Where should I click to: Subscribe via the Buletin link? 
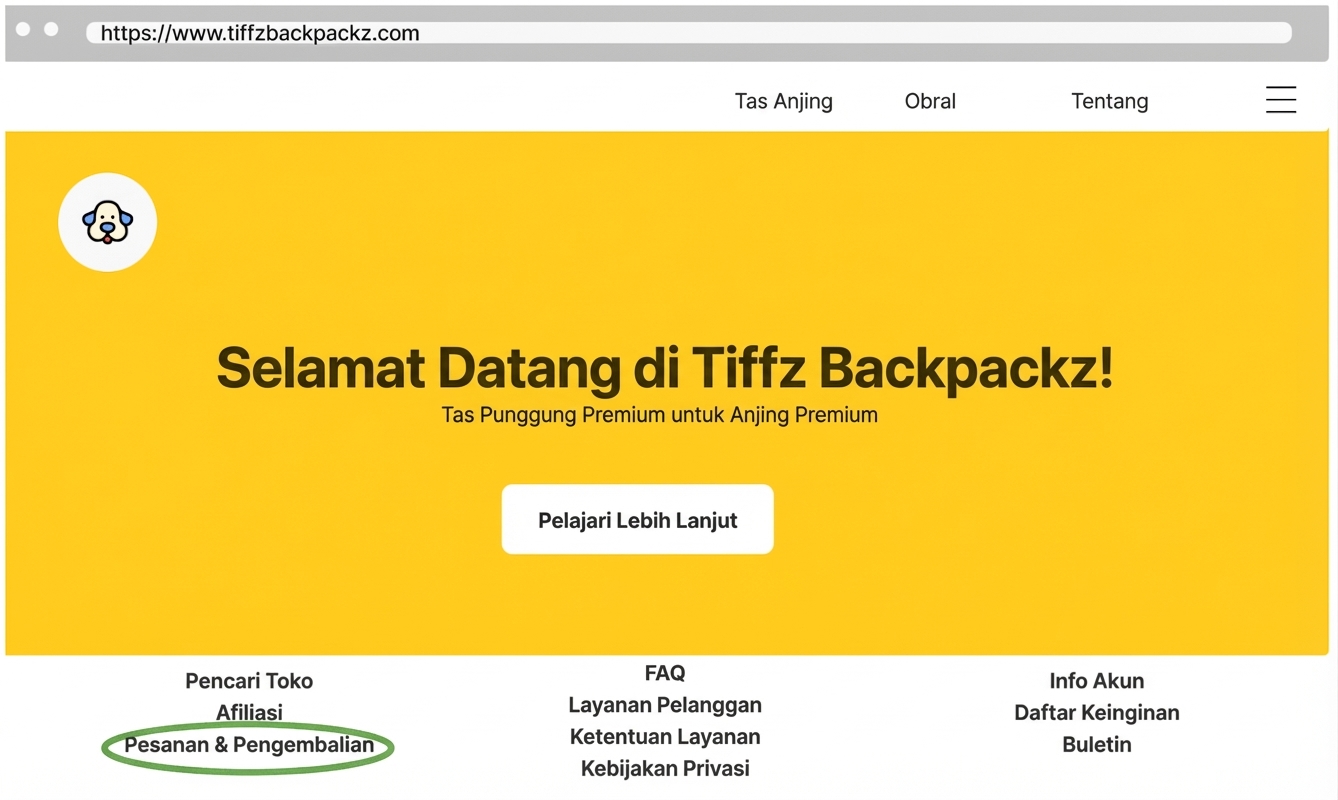click(x=1097, y=745)
